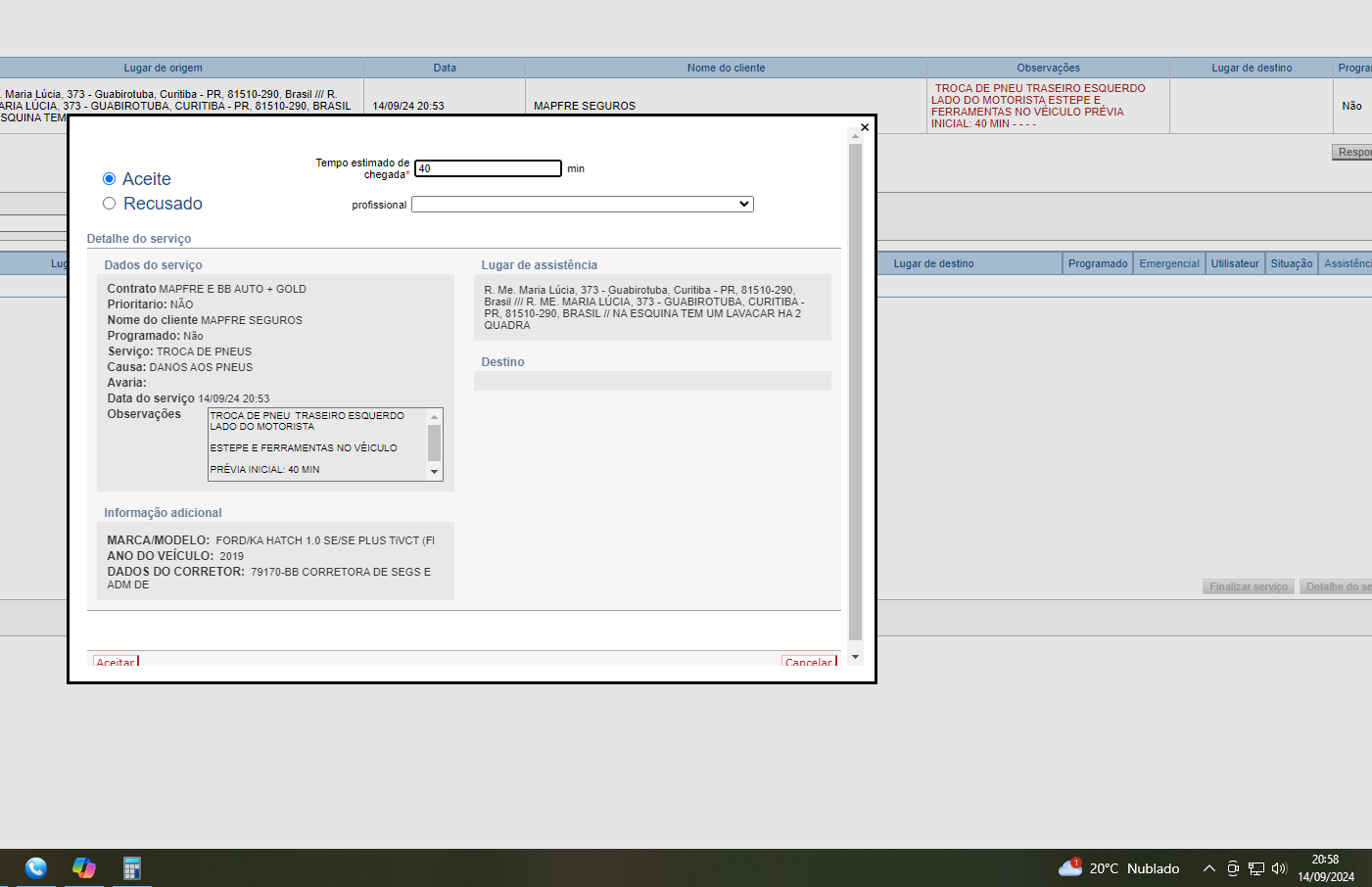Click the Serviço: TROCA DE PNEUS line
1372x887 pixels.
click(x=179, y=351)
